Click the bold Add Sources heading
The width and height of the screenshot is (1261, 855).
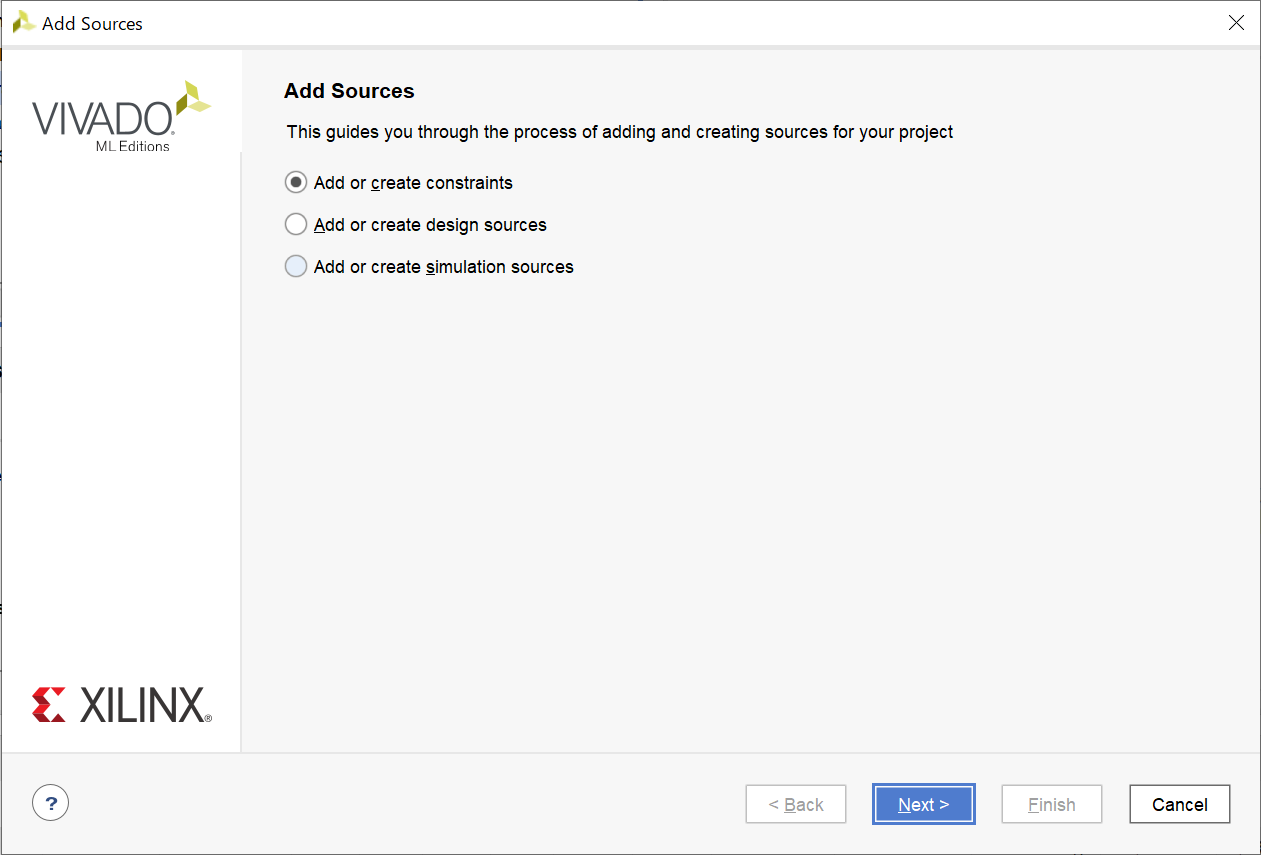click(x=349, y=91)
